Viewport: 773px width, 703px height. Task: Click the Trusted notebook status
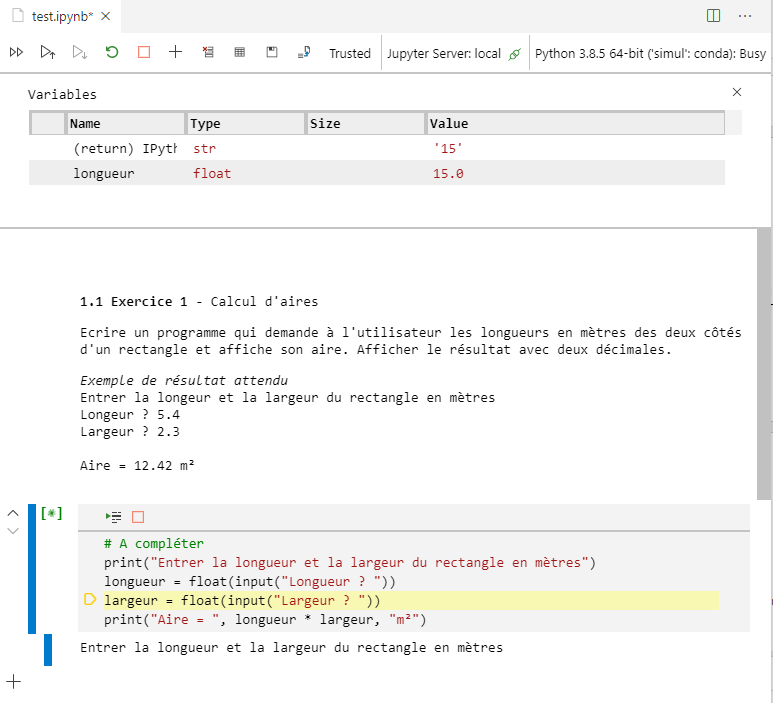click(x=350, y=53)
